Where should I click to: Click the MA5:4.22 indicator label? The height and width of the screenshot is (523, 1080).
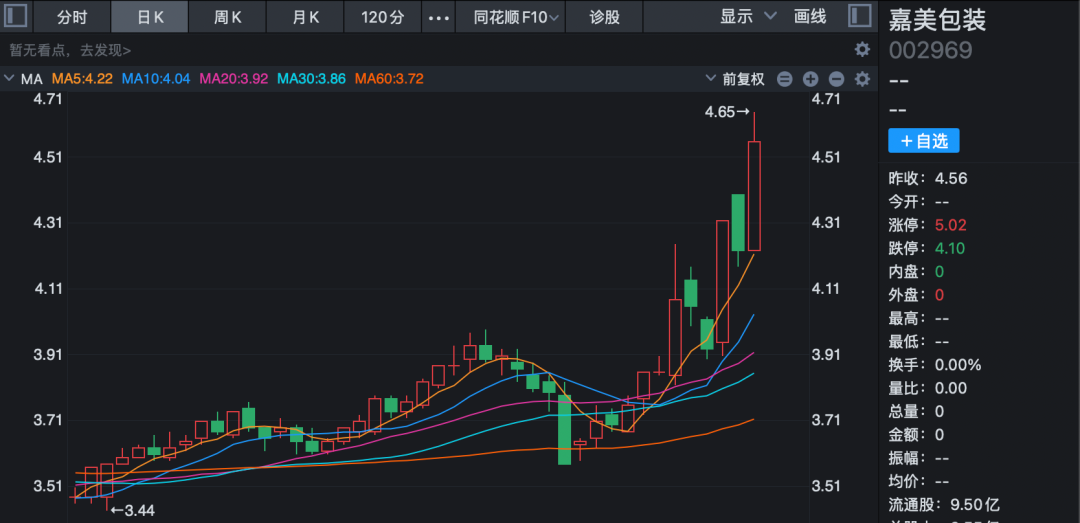click(83, 79)
